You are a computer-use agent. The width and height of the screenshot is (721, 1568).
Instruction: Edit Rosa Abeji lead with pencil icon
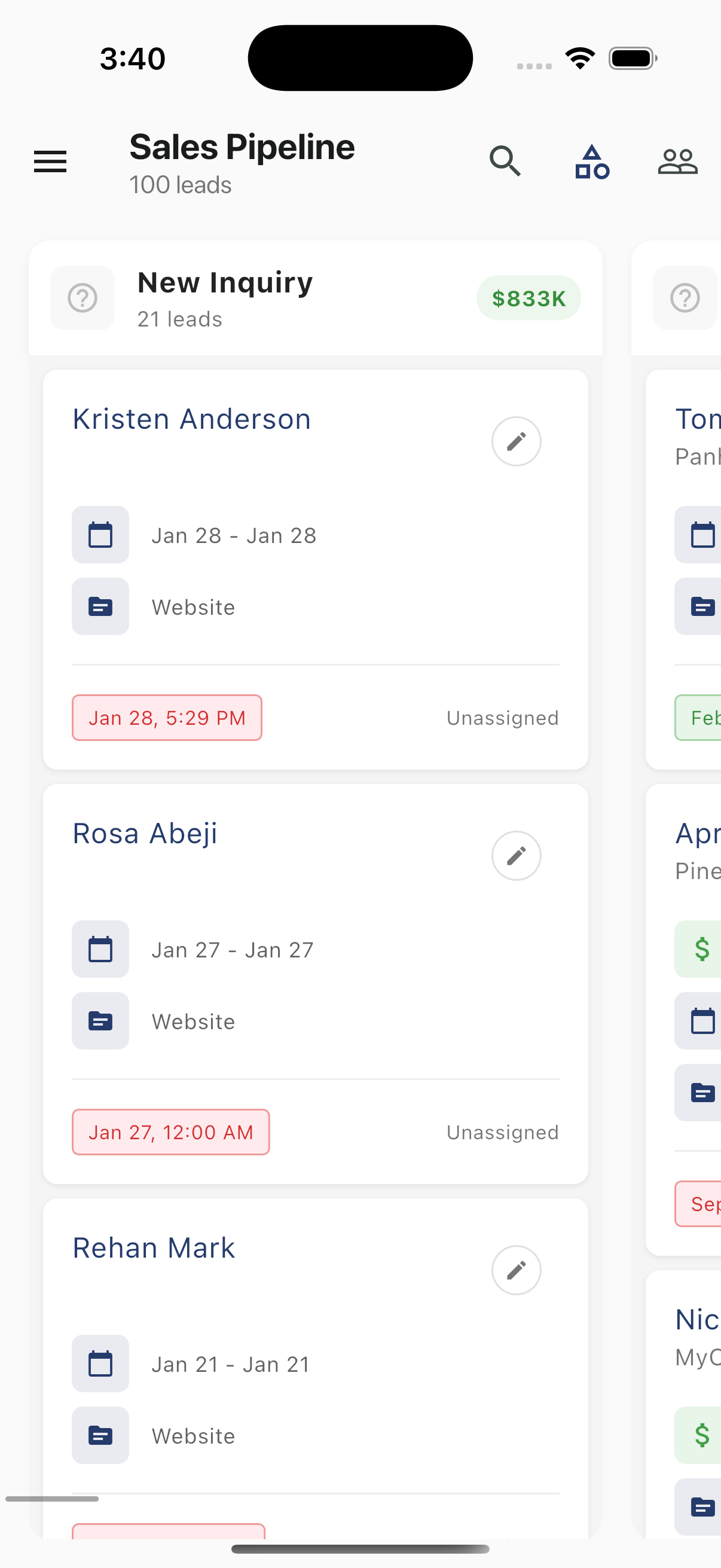pyautogui.click(x=516, y=856)
